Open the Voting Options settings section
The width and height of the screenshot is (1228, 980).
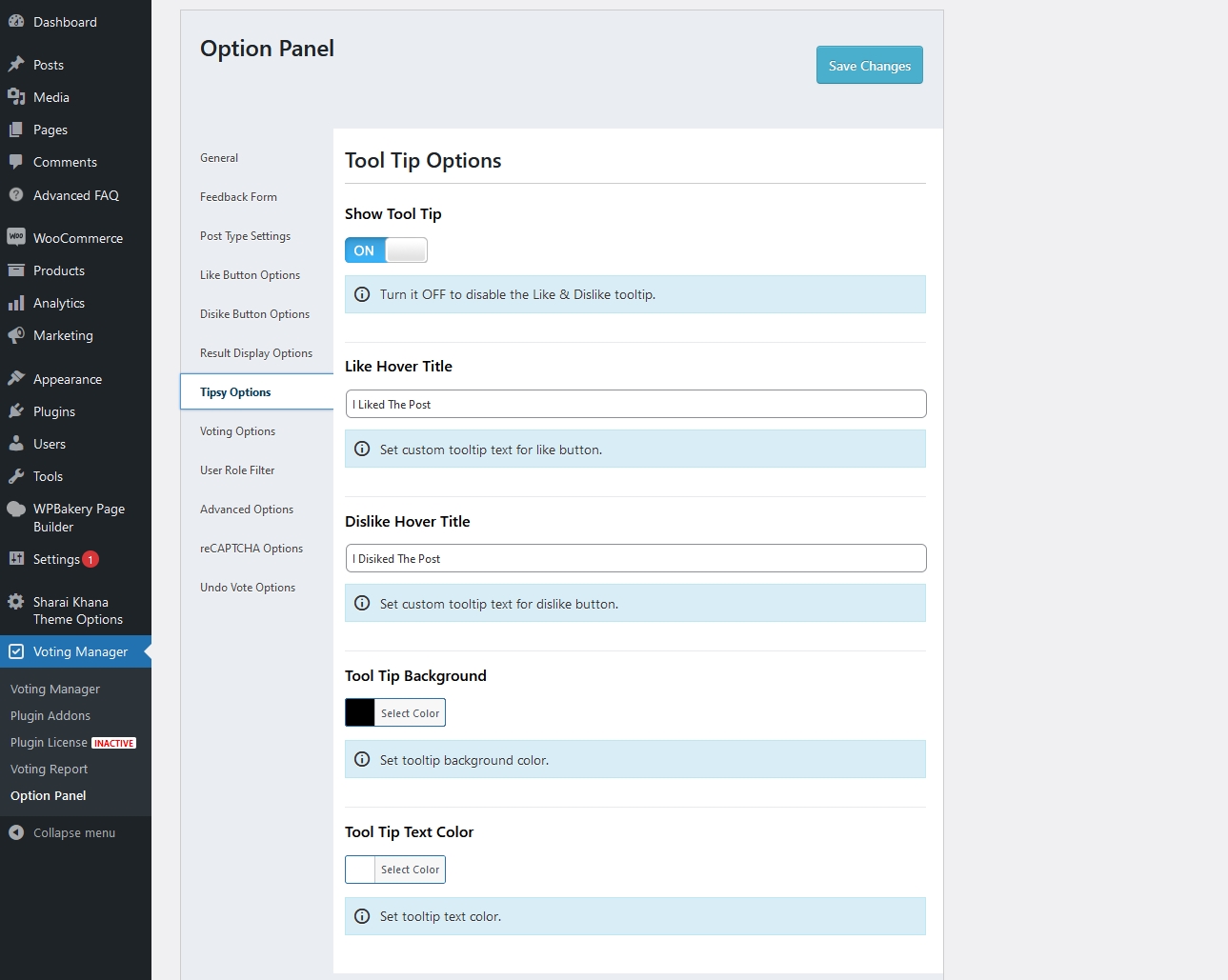[x=236, y=430]
